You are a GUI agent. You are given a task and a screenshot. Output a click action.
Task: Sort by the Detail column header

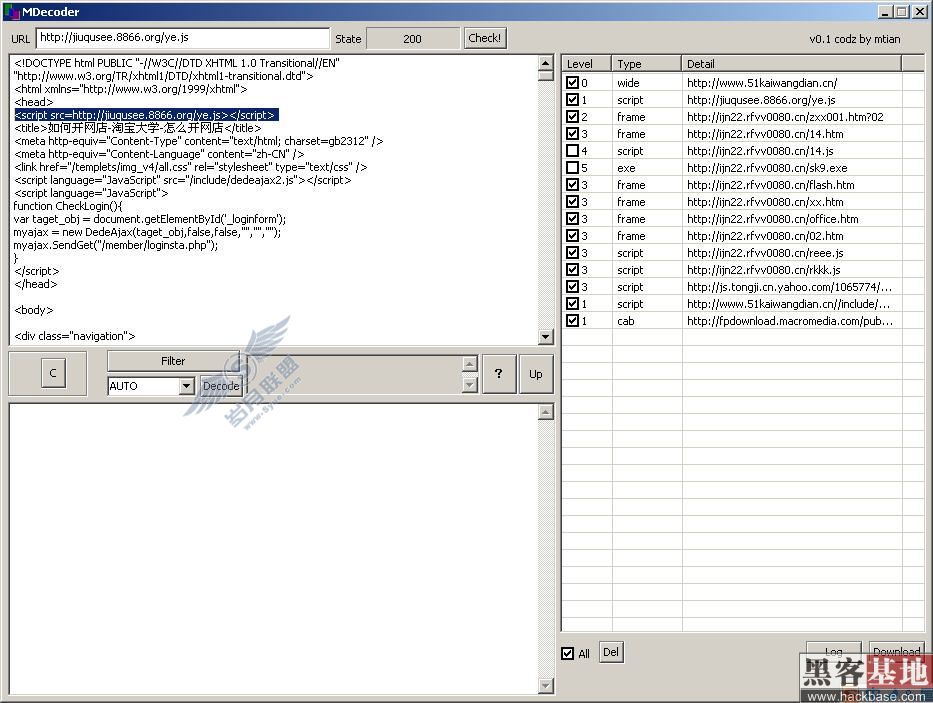[791, 64]
